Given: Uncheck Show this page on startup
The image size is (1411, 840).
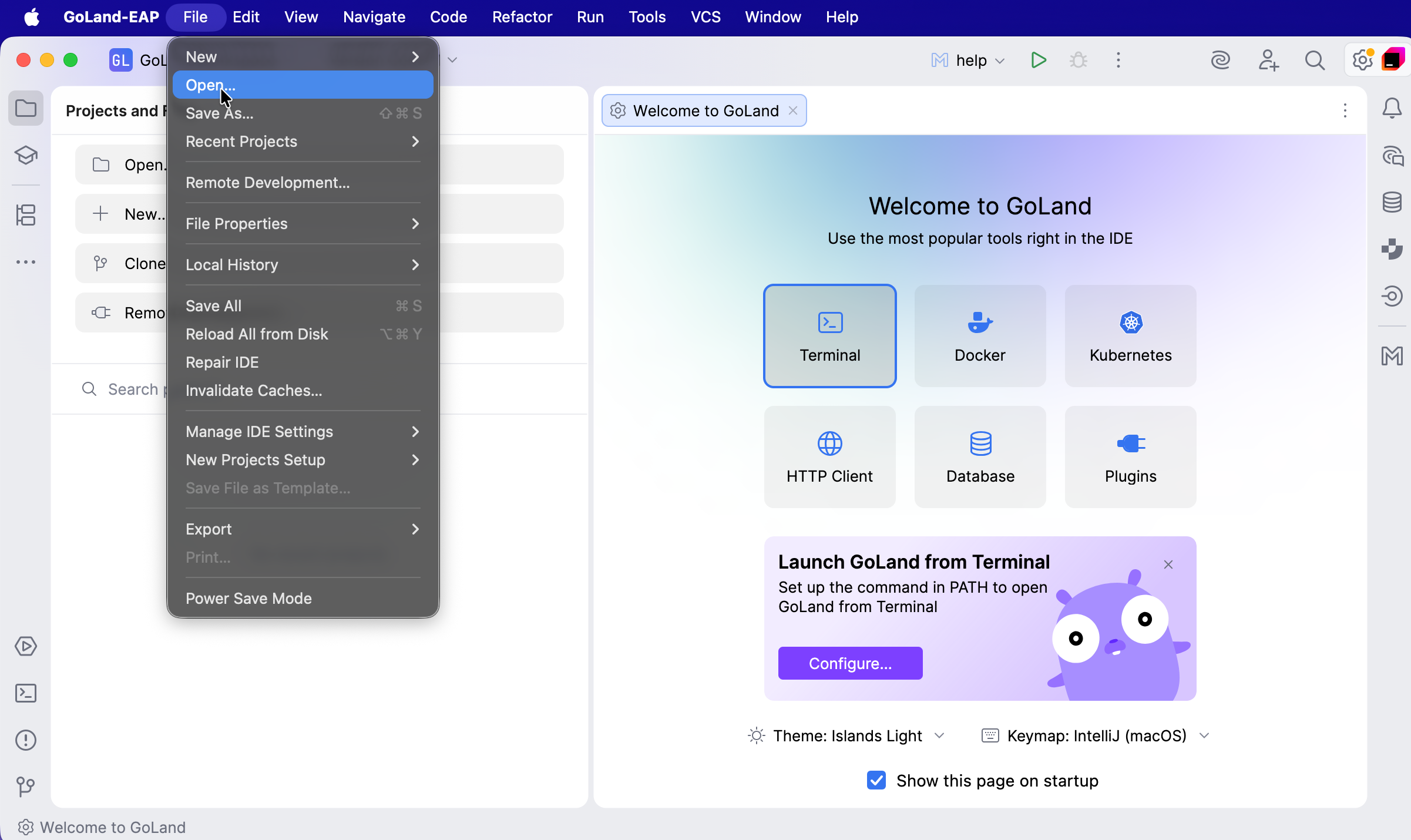Looking at the screenshot, I should (876, 781).
